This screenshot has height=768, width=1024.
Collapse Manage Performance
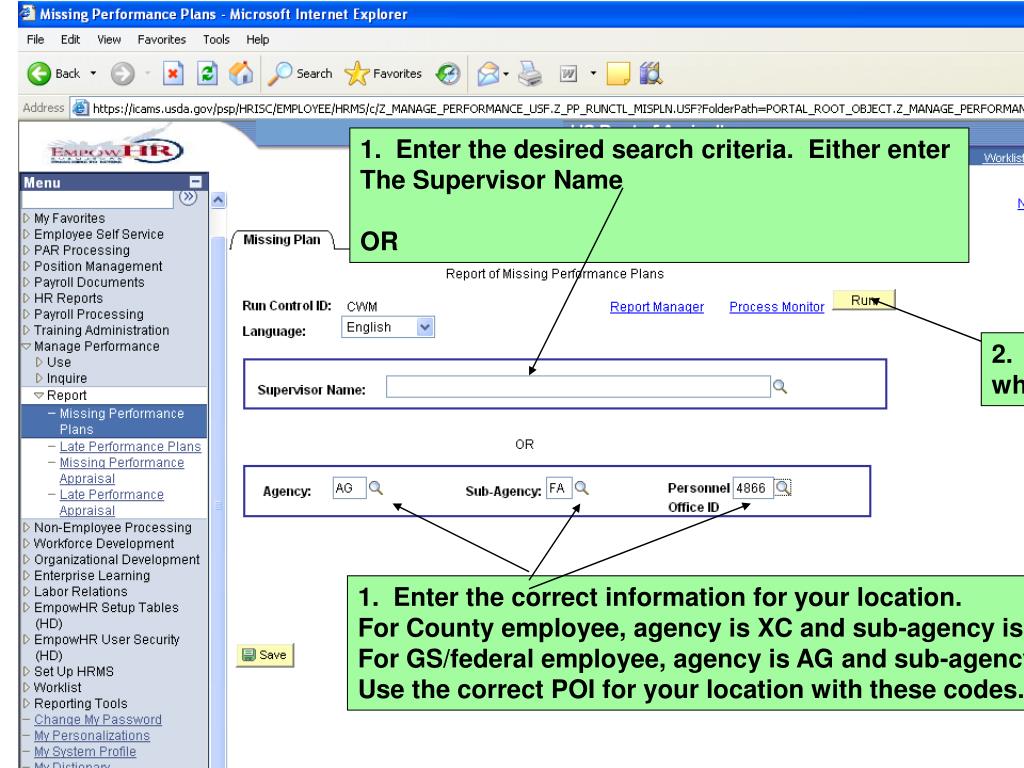[96, 346]
